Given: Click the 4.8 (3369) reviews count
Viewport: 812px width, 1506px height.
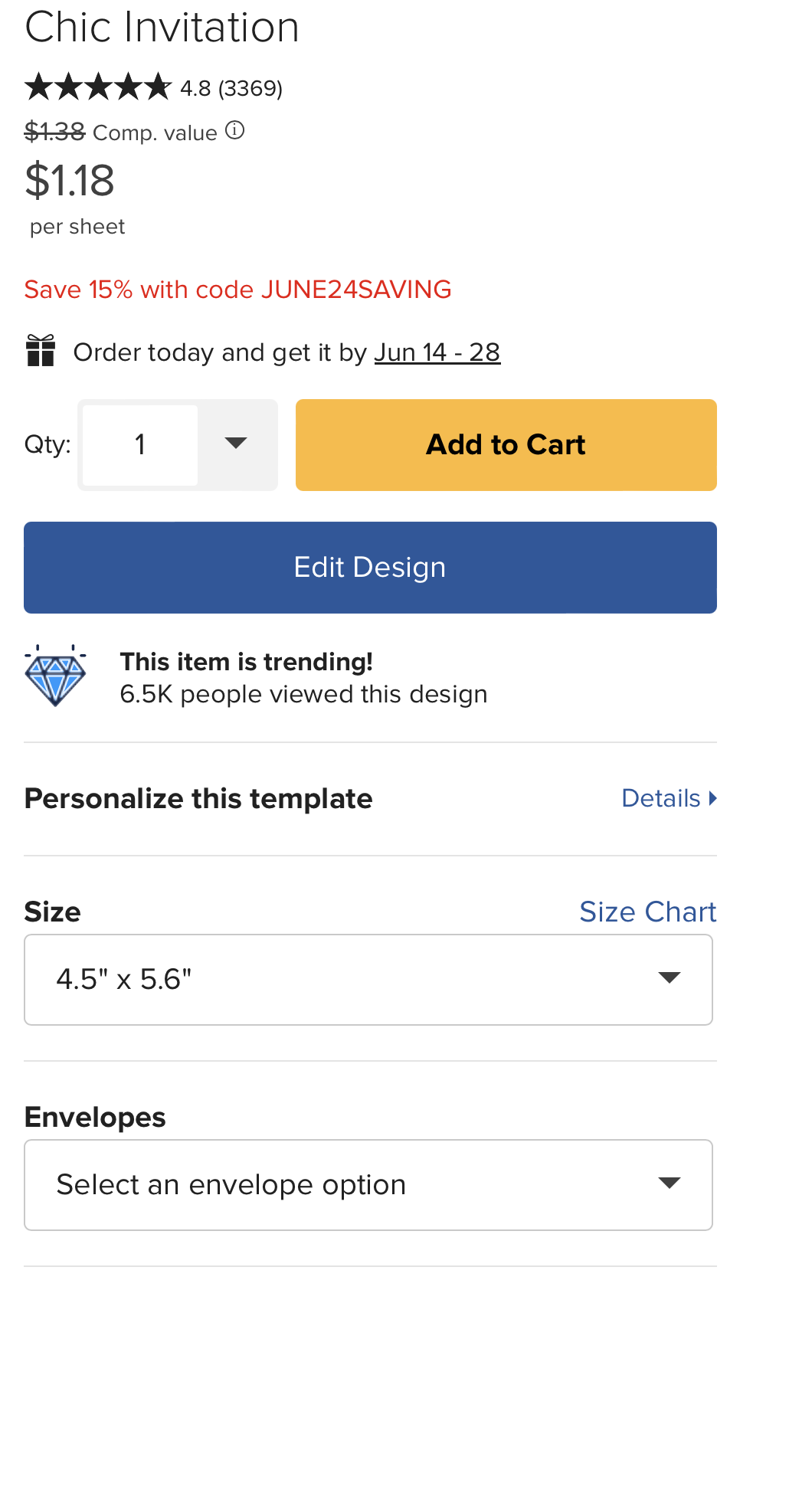Looking at the screenshot, I should (x=231, y=88).
